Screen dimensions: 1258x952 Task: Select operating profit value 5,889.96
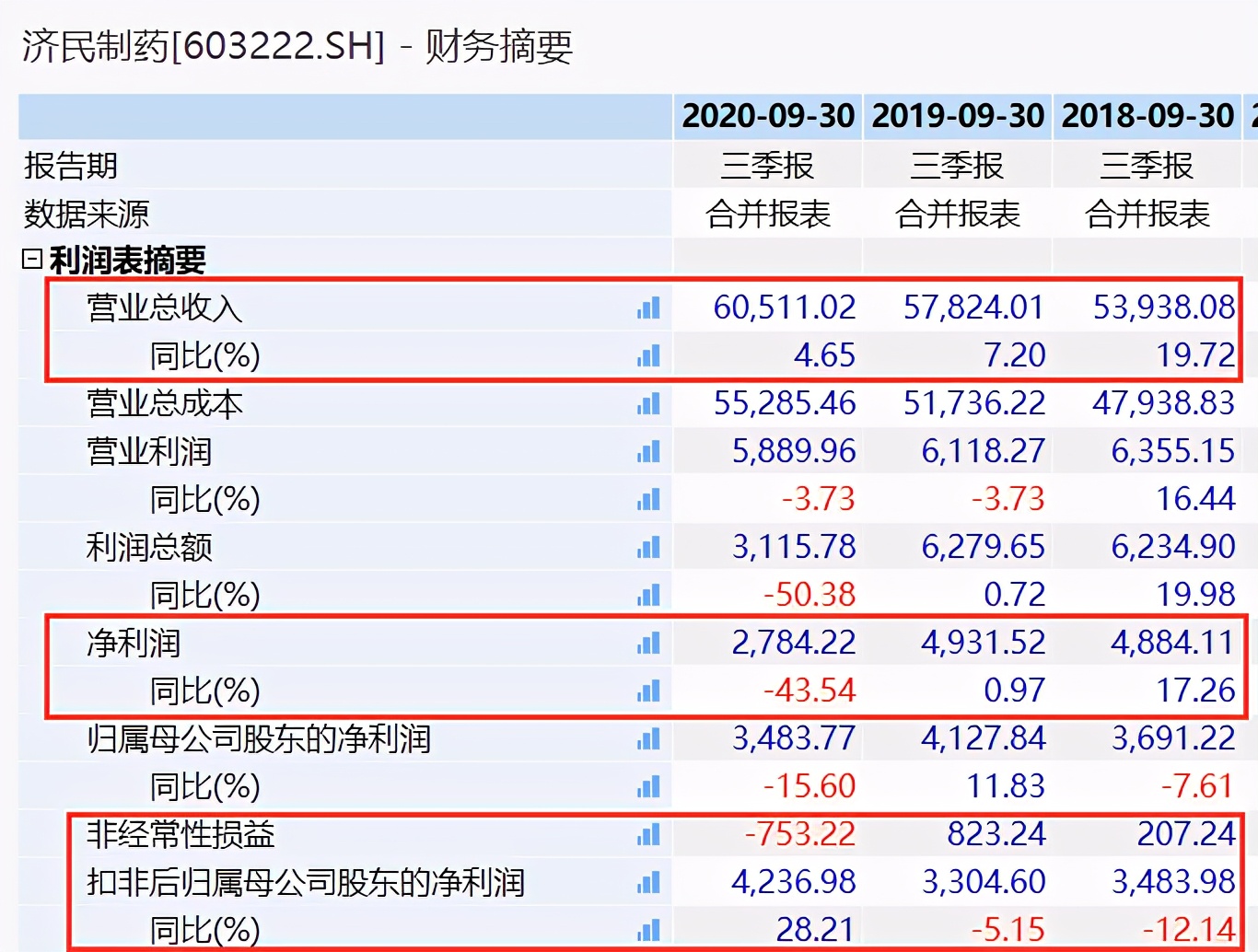[794, 451]
